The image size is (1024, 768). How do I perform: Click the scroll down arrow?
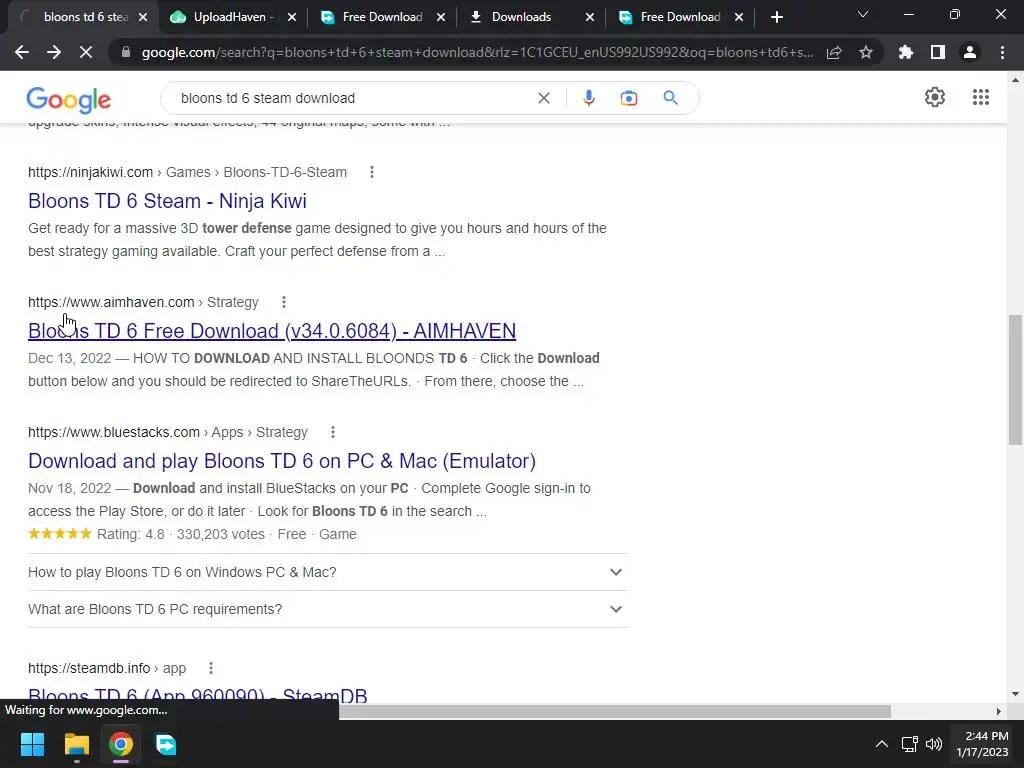[1015, 694]
